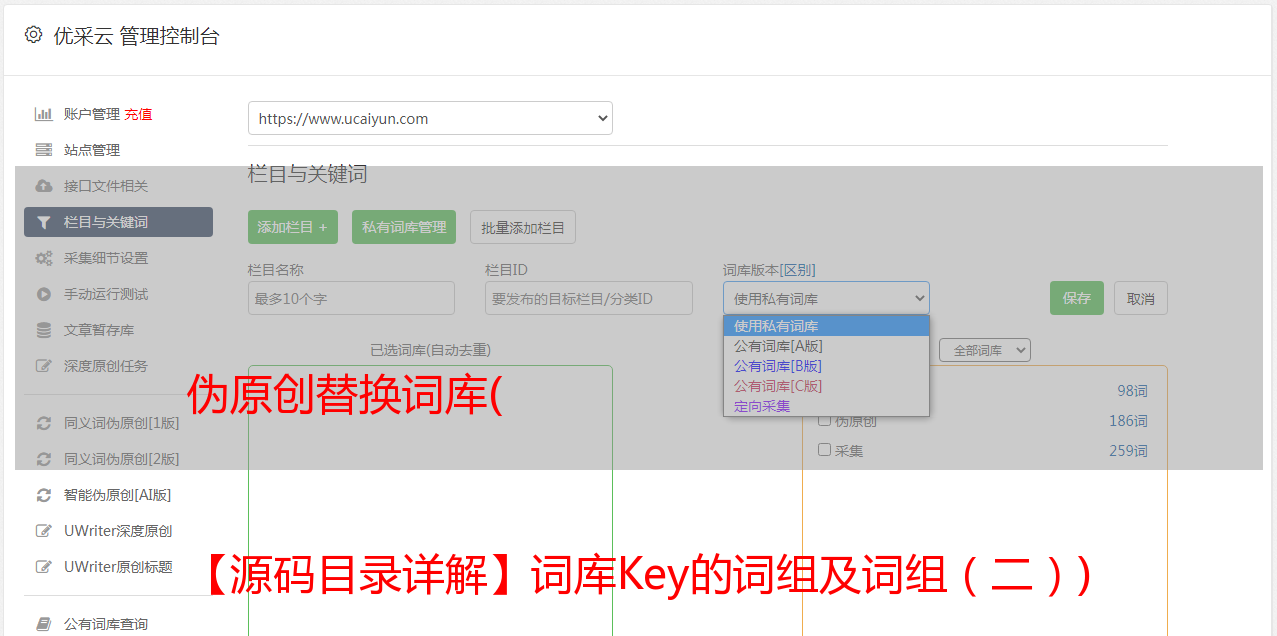This screenshot has height=636, width=1277.
Task: Click the 259词 count
Action: (x=1128, y=451)
